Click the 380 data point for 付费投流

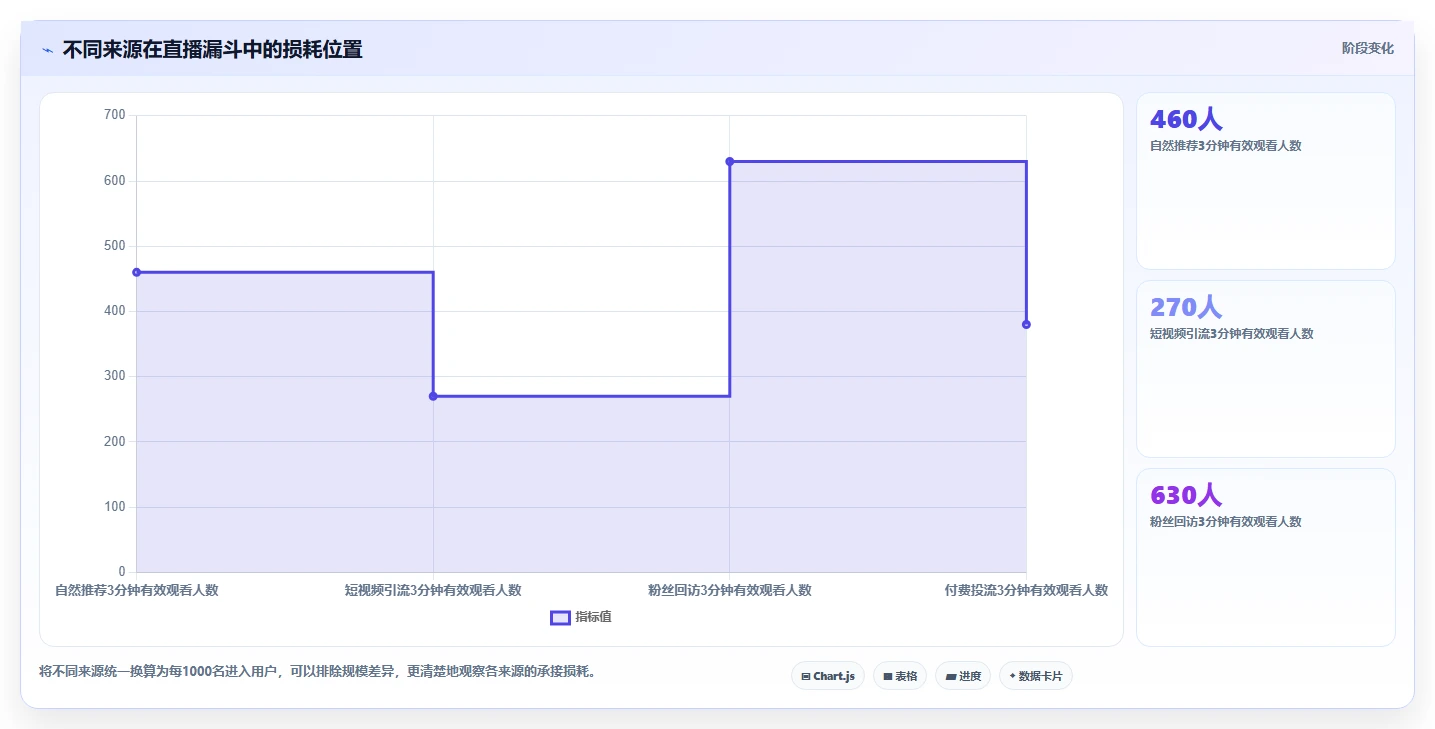pyautogui.click(x=1026, y=324)
